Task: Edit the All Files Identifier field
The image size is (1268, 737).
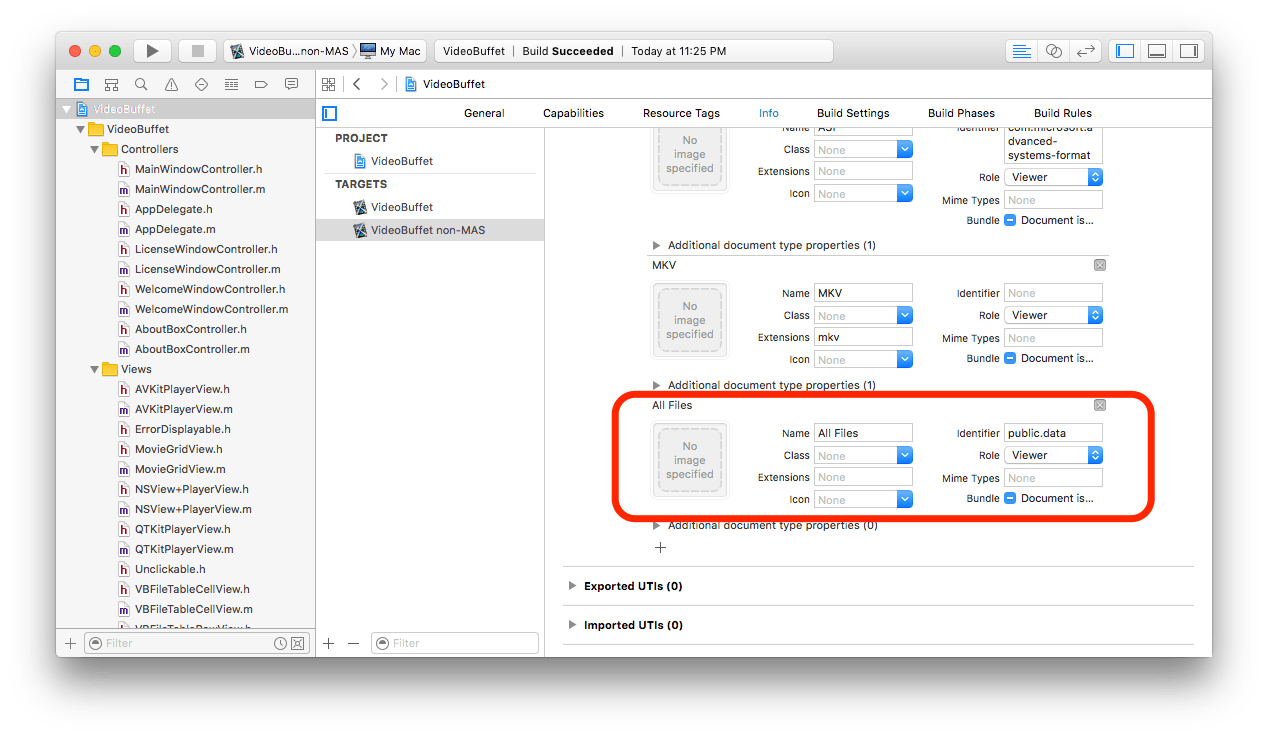Action: pos(1053,432)
